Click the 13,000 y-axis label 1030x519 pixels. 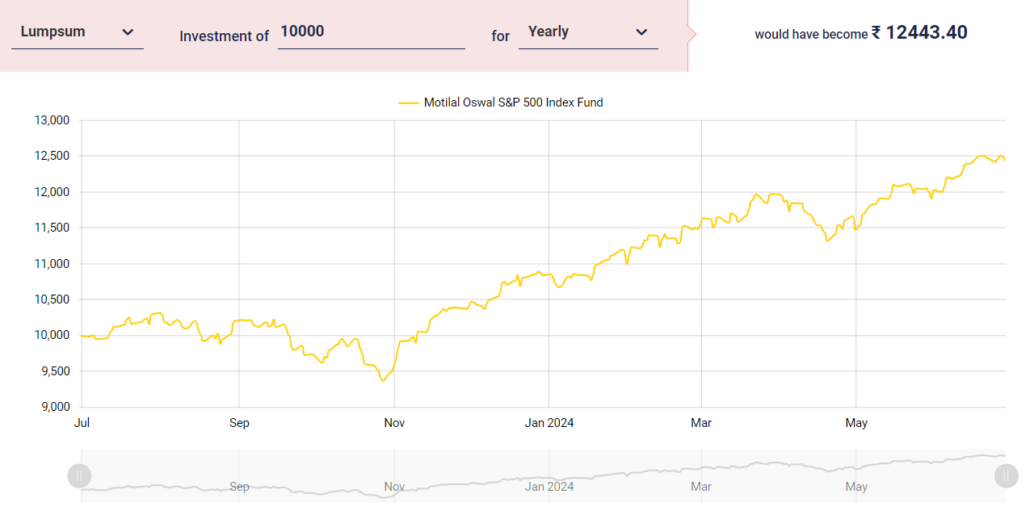51,120
